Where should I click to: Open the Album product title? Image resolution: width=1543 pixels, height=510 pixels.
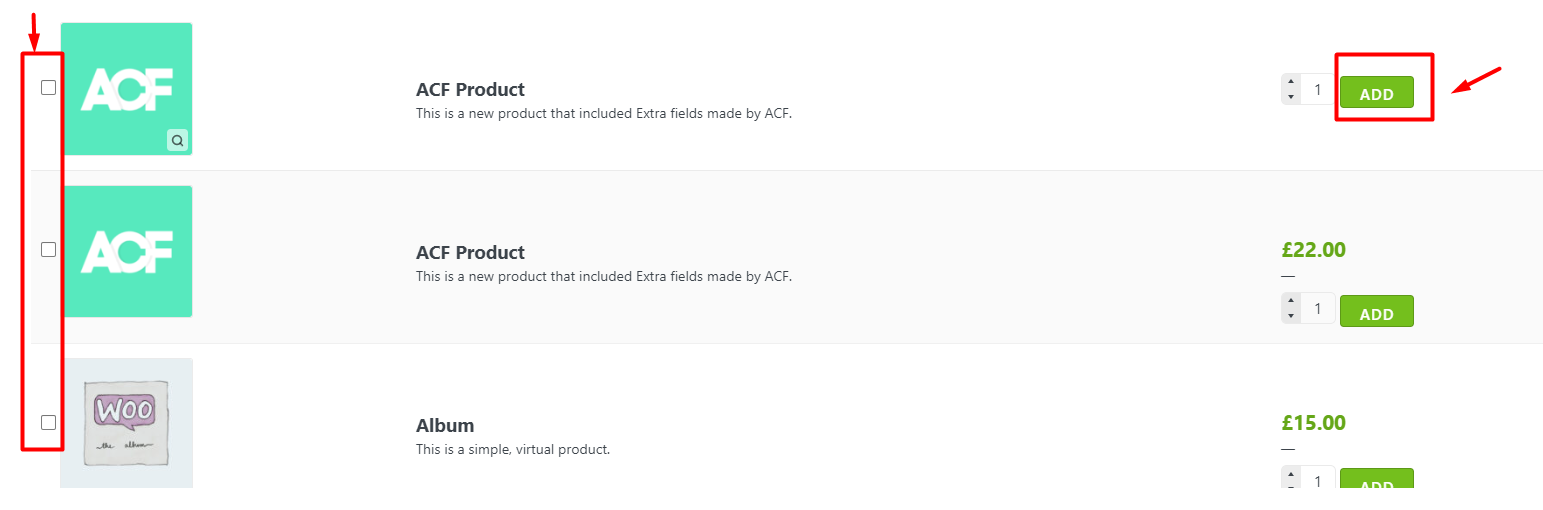[x=445, y=426]
